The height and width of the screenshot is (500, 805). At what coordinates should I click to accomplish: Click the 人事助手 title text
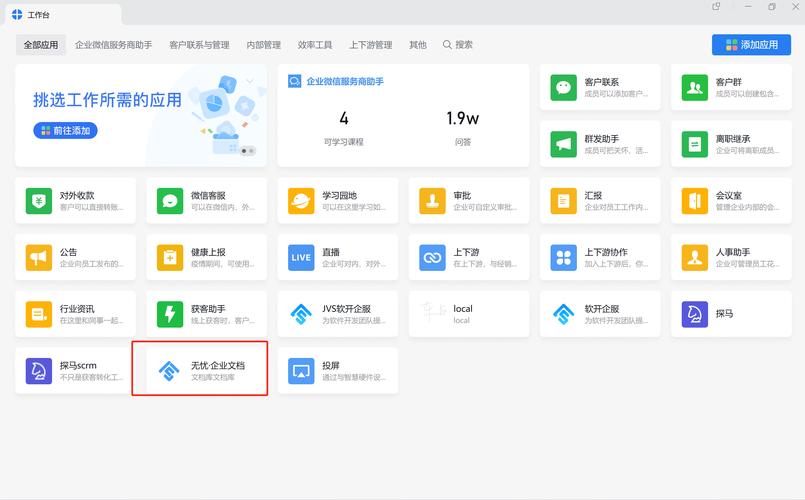click(733, 252)
